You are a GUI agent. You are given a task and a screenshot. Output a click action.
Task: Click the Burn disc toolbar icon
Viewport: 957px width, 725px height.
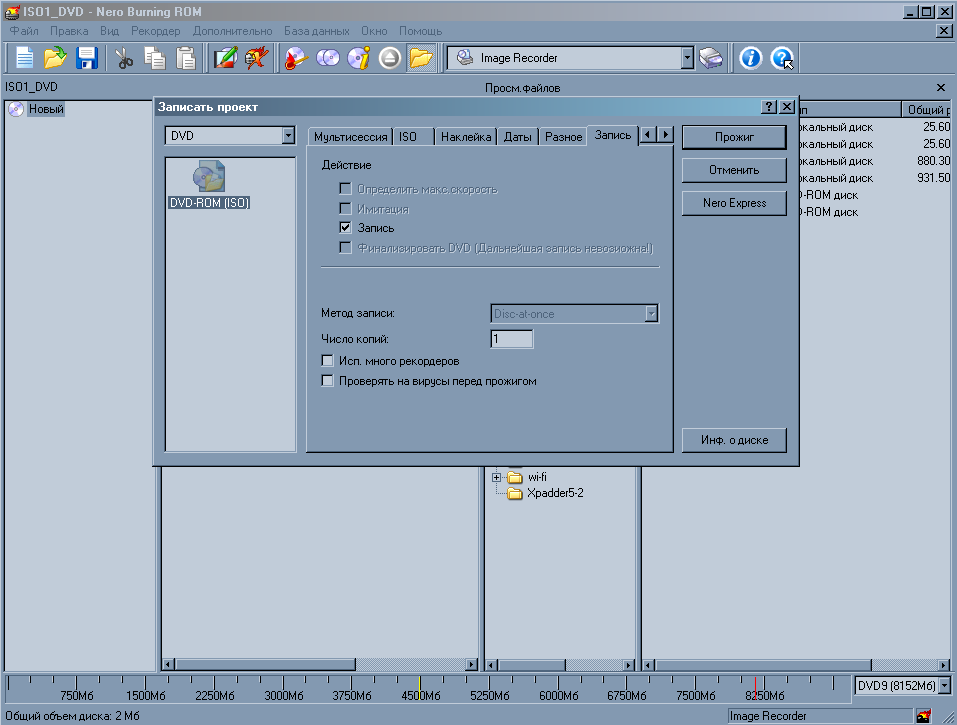[296, 58]
